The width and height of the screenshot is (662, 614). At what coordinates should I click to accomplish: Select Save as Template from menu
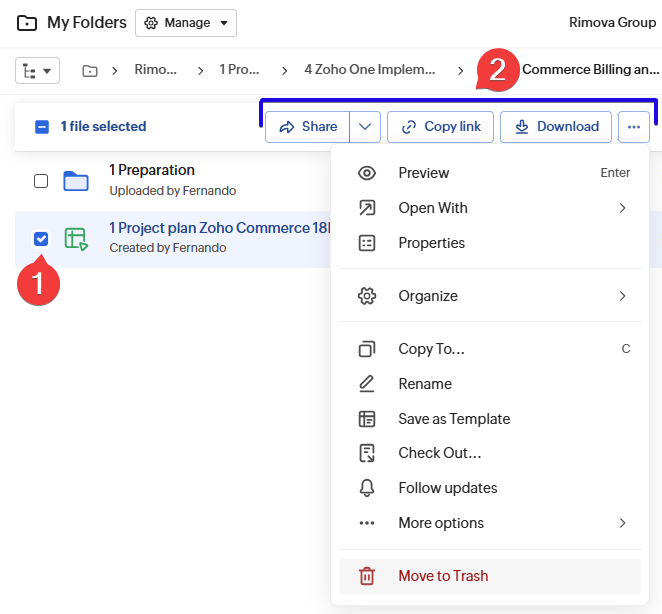454,419
